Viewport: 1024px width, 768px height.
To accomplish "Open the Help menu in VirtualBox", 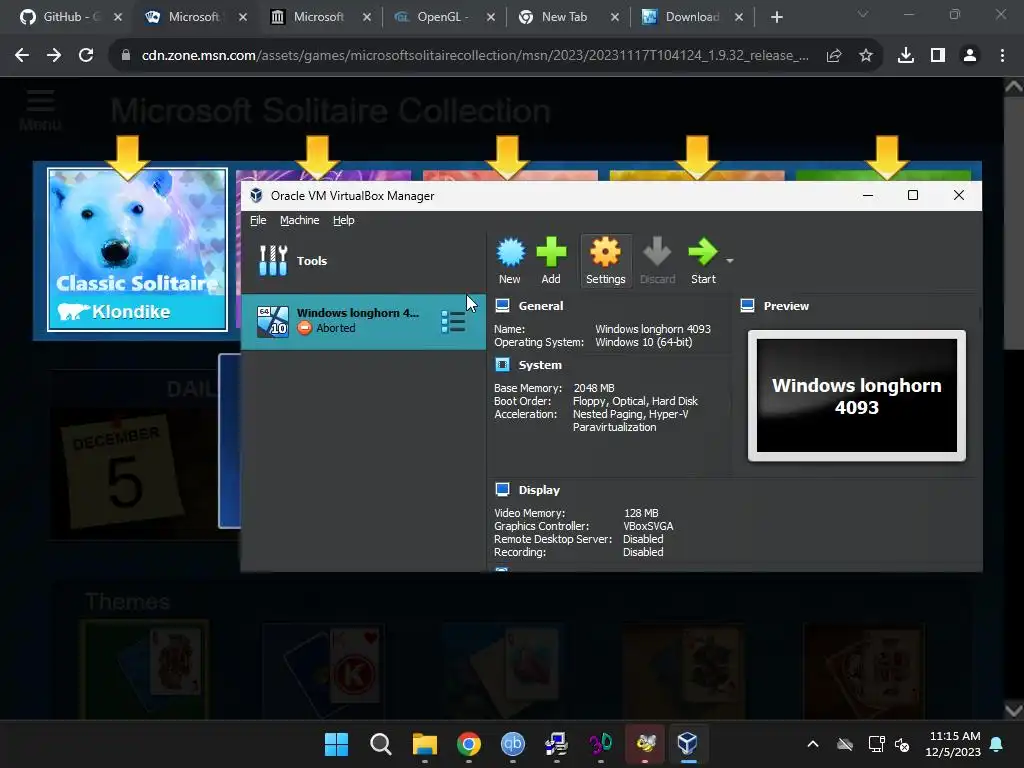I will [x=344, y=220].
